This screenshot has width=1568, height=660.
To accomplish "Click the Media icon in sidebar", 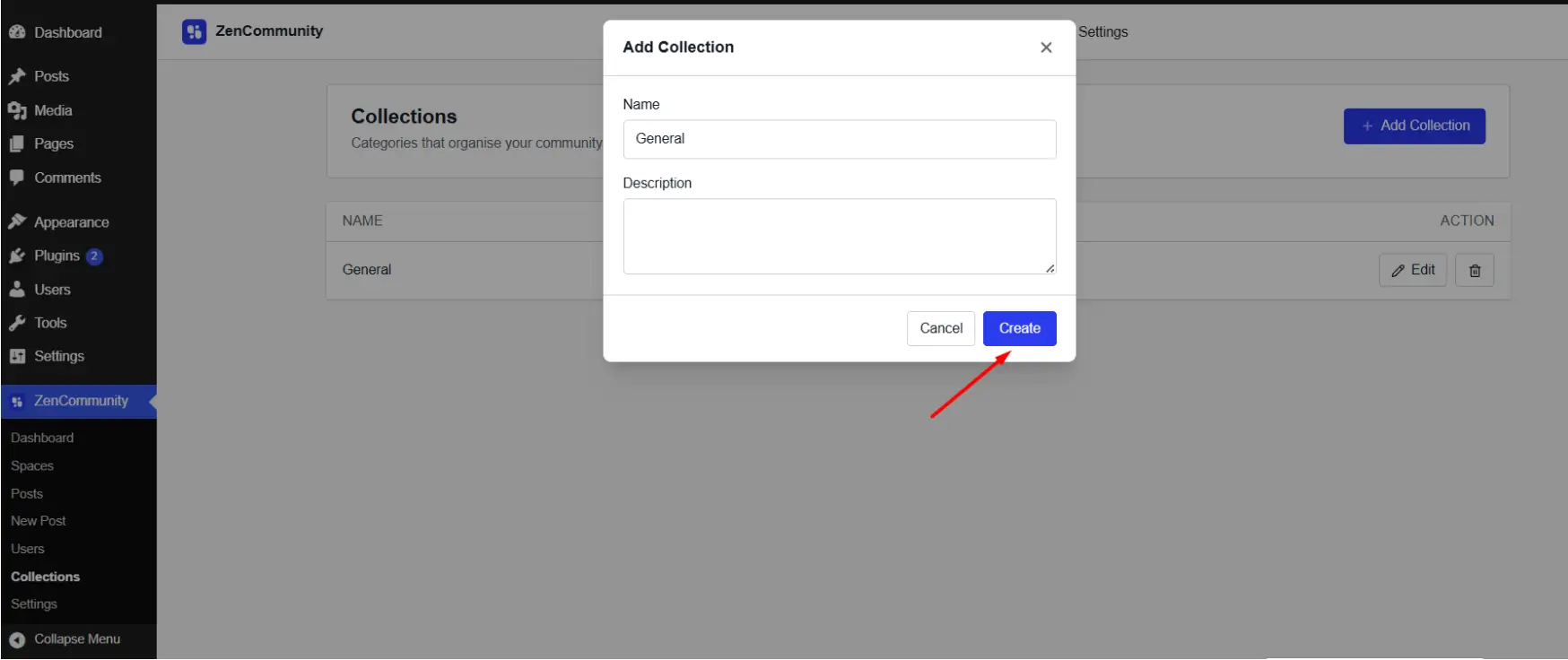I will (x=17, y=110).
